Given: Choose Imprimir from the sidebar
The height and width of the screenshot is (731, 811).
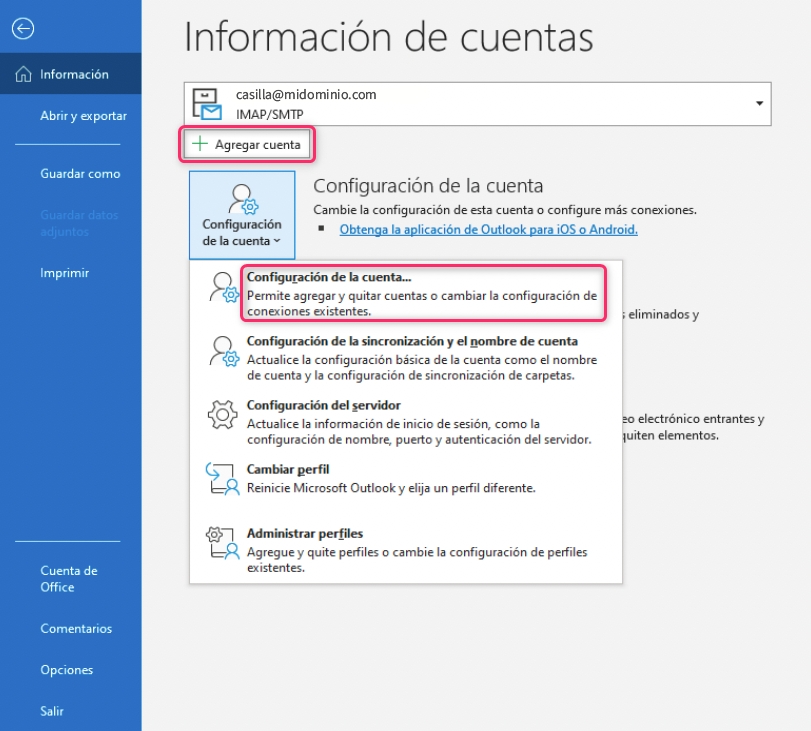Looking at the screenshot, I should [x=65, y=273].
